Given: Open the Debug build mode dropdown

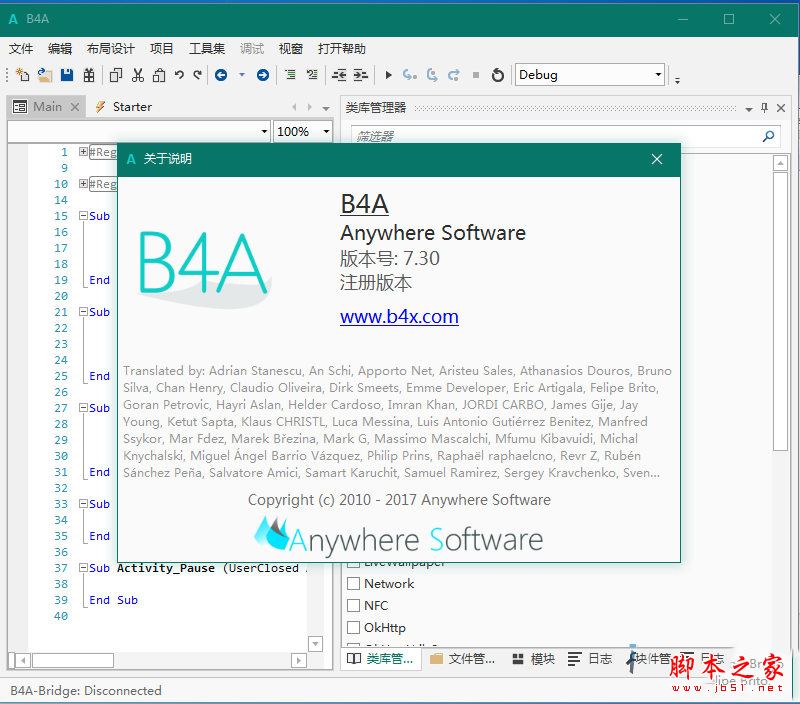Looking at the screenshot, I should (x=658, y=75).
